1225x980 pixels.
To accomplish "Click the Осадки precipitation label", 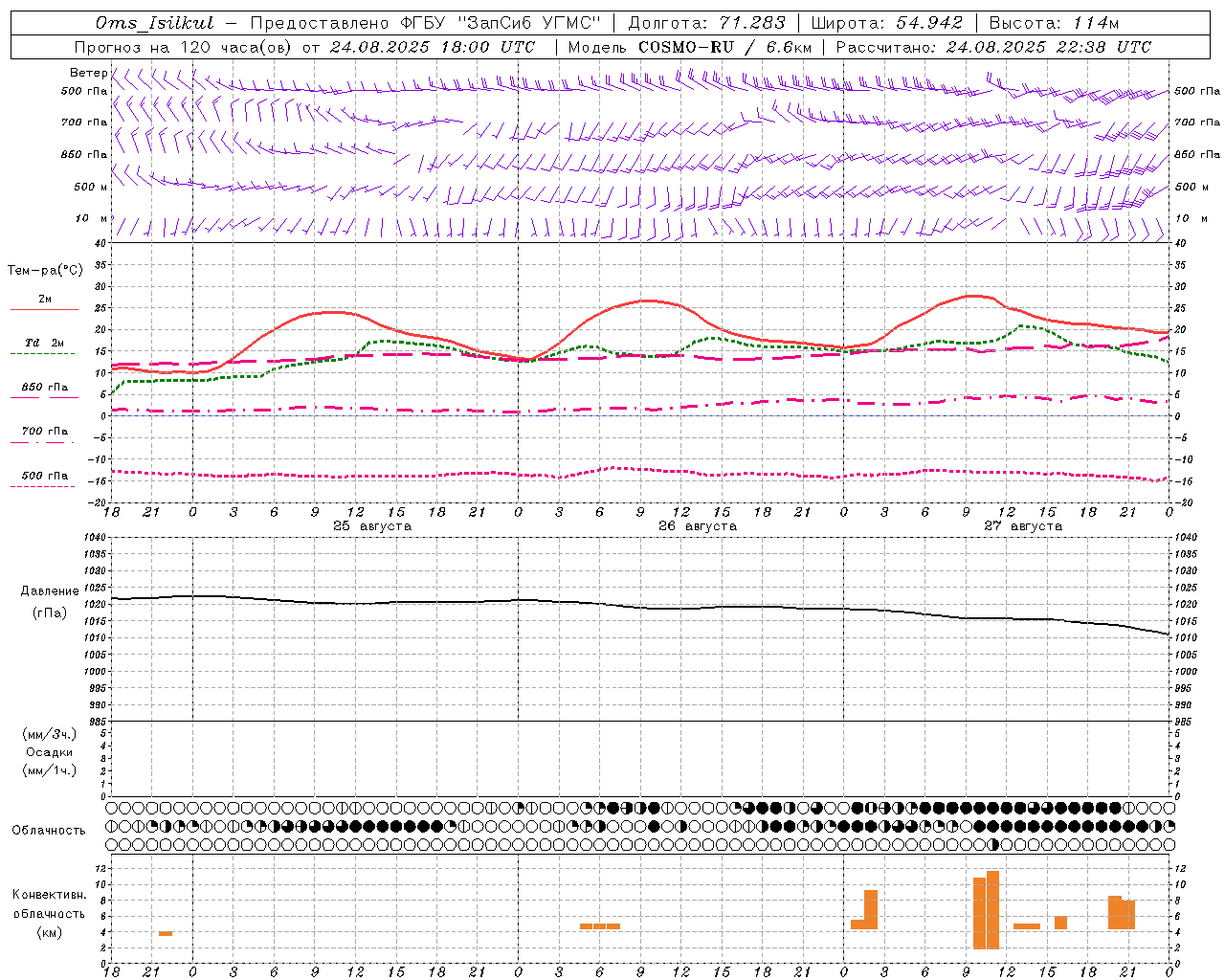I will tap(50, 752).
